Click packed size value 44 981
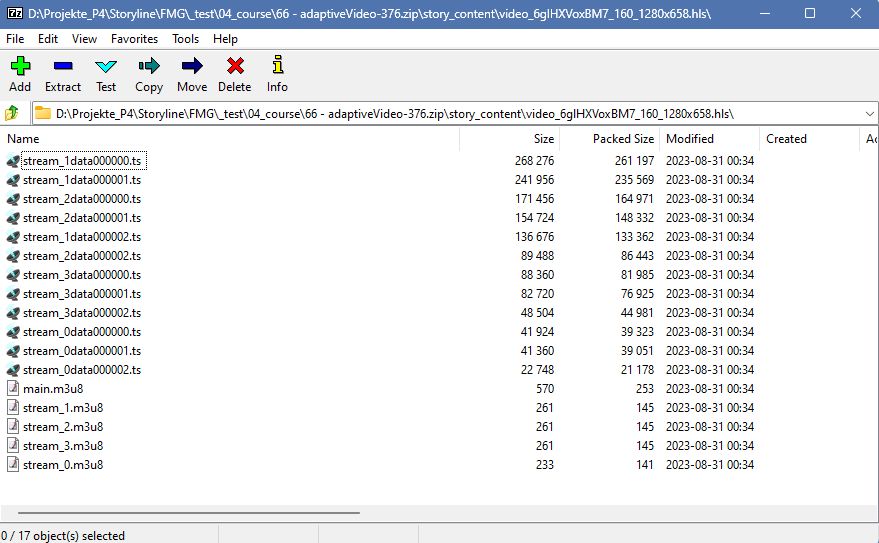 click(x=637, y=313)
